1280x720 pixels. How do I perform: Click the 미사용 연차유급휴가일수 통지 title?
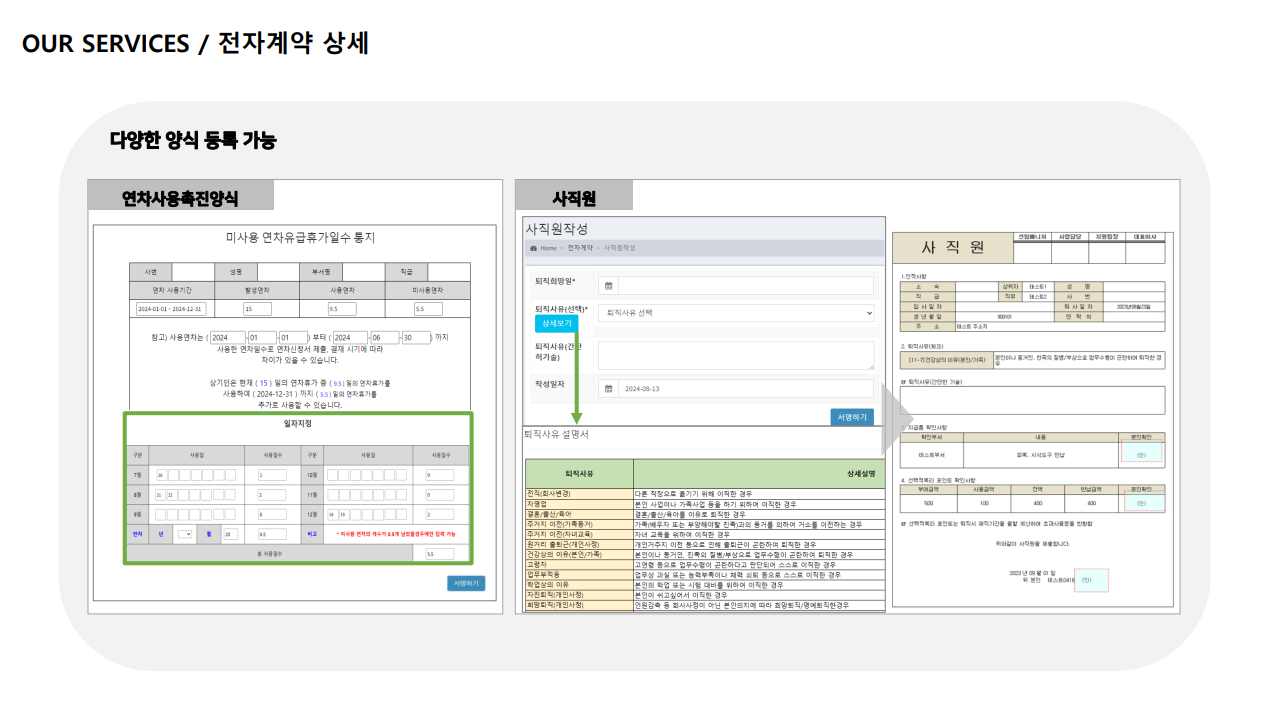pos(301,237)
